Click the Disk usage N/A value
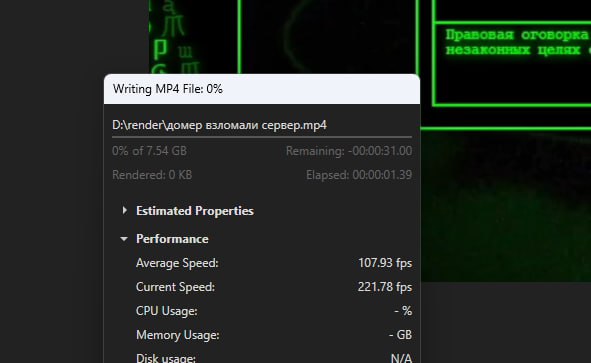This screenshot has height=363, width=591. point(401,358)
